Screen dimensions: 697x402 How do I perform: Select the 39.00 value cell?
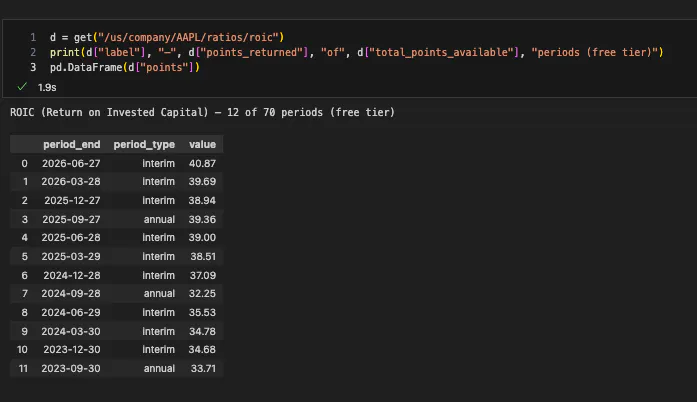[202, 238]
